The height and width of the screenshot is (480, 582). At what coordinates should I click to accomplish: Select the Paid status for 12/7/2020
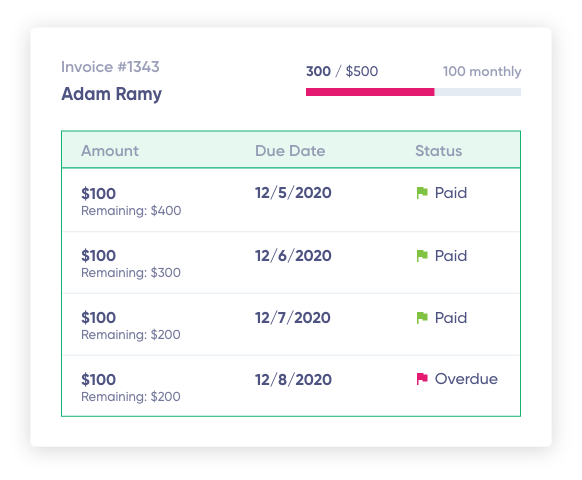coord(451,318)
